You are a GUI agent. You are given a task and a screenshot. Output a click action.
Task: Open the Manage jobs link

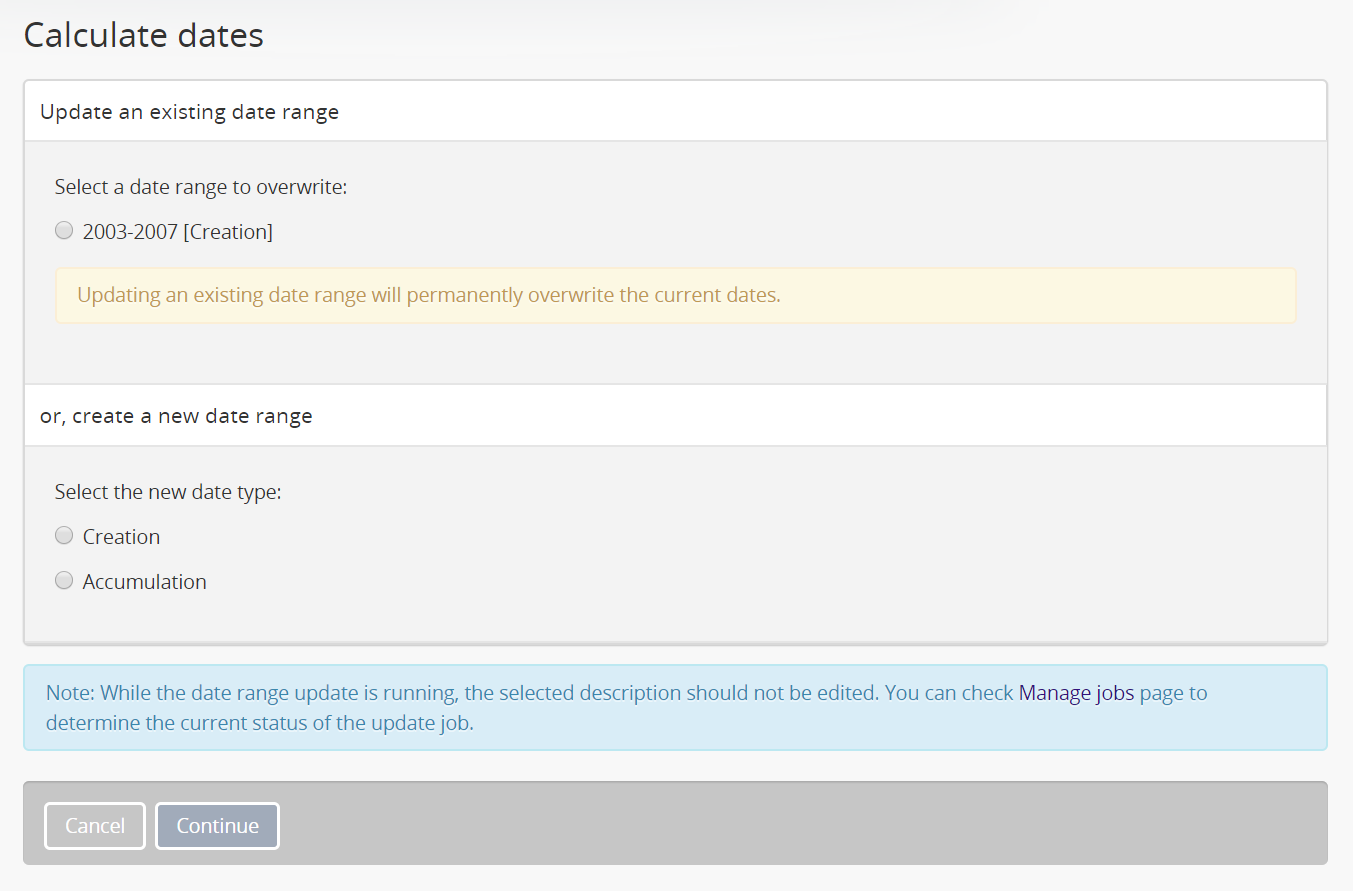coord(1076,693)
